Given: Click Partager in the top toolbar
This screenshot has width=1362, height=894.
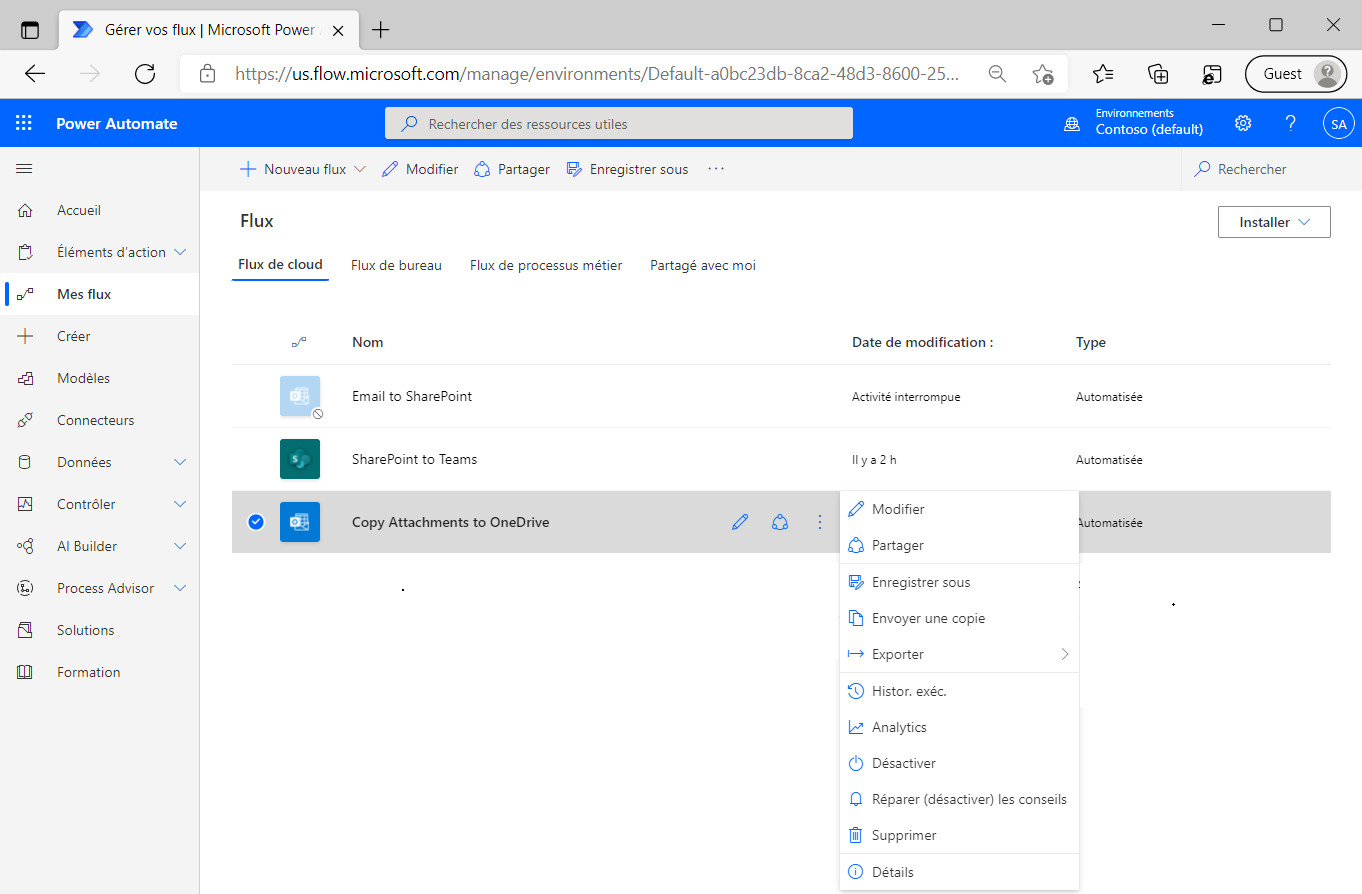Looking at the screenshot, I should 512,169.
